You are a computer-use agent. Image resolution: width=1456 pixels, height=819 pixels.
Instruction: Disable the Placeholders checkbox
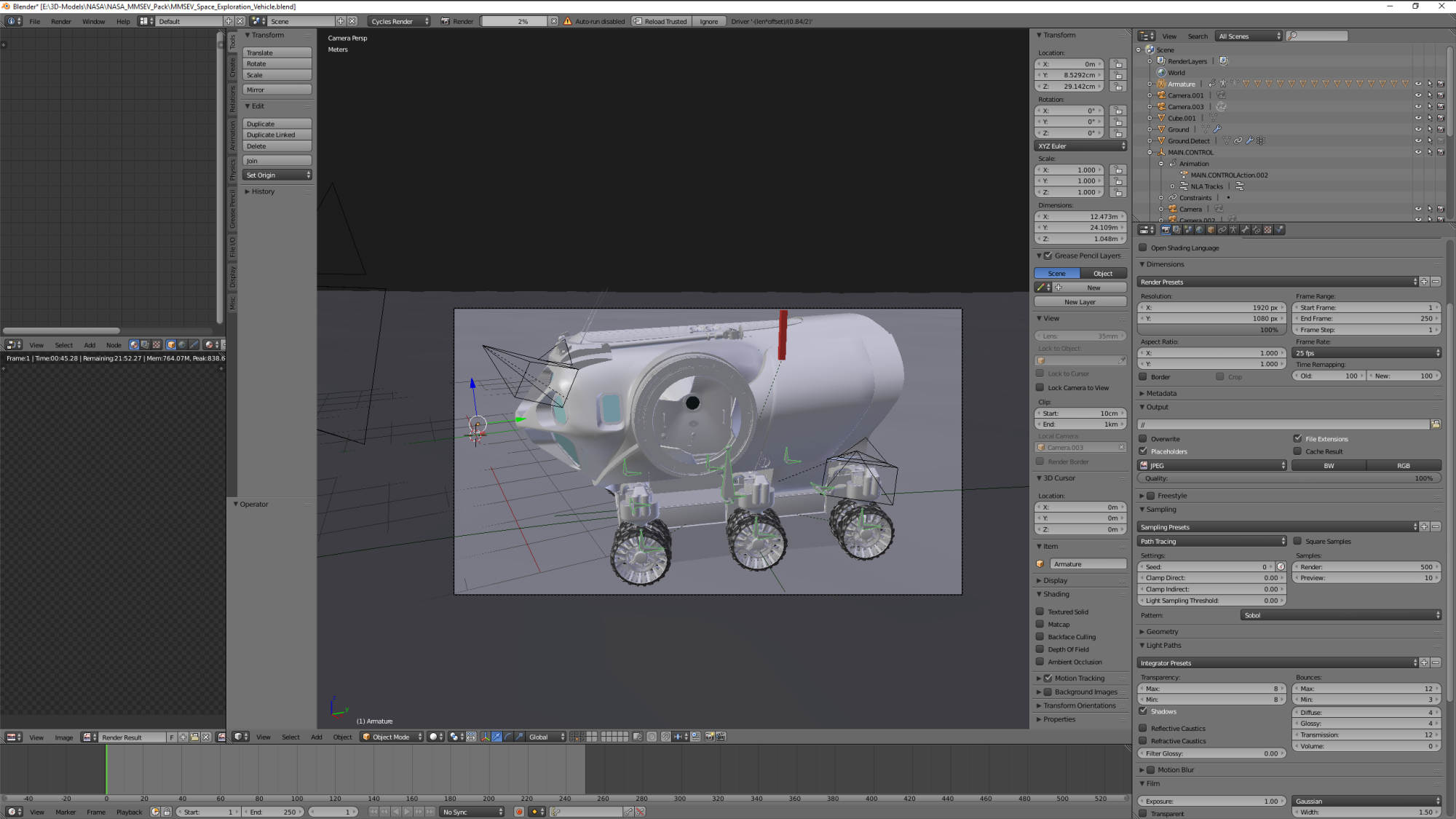click(1143, 451)
